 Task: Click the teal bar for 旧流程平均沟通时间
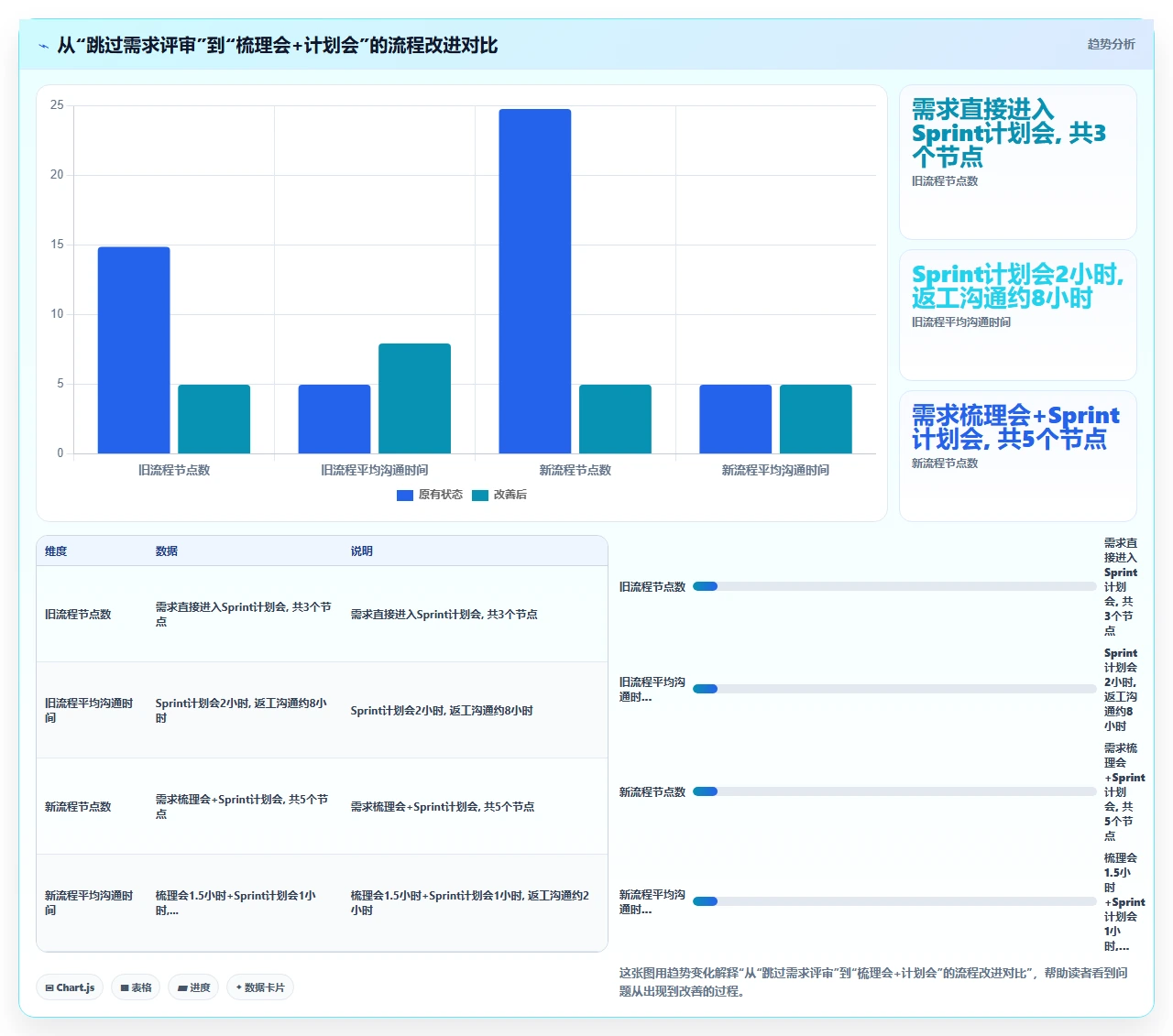point(414,398)
